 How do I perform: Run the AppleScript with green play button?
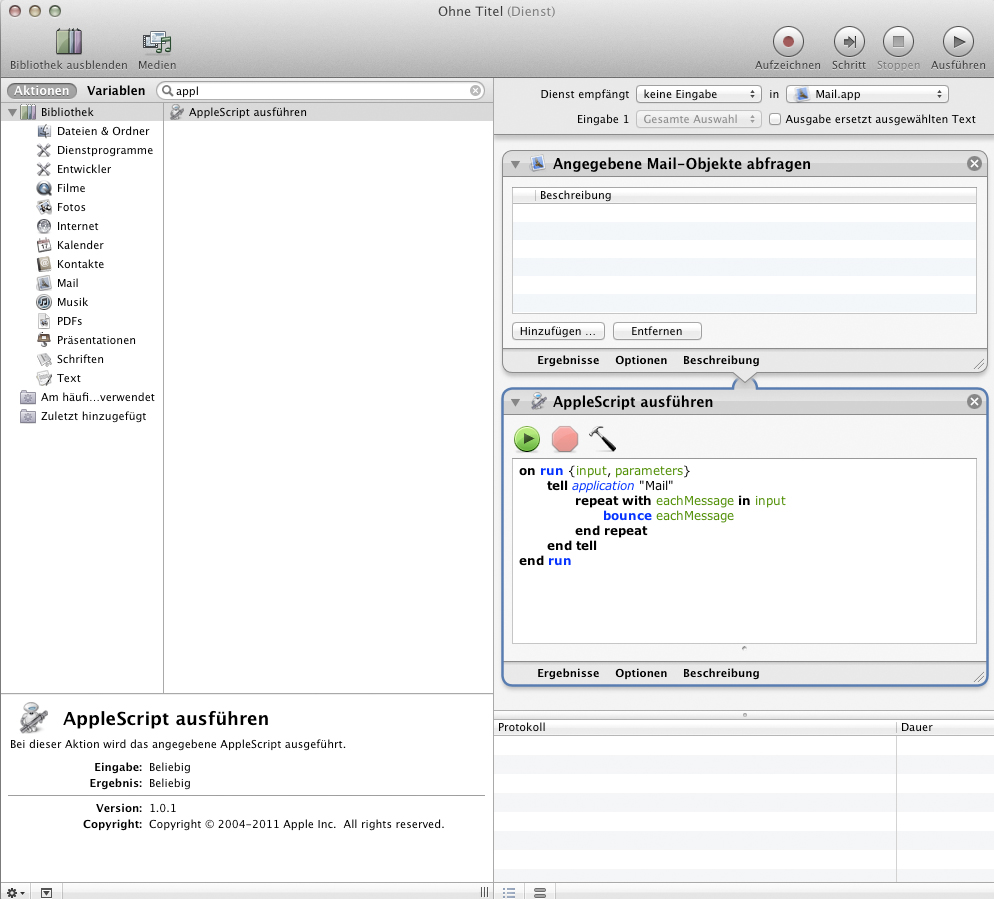coord(527,439)
